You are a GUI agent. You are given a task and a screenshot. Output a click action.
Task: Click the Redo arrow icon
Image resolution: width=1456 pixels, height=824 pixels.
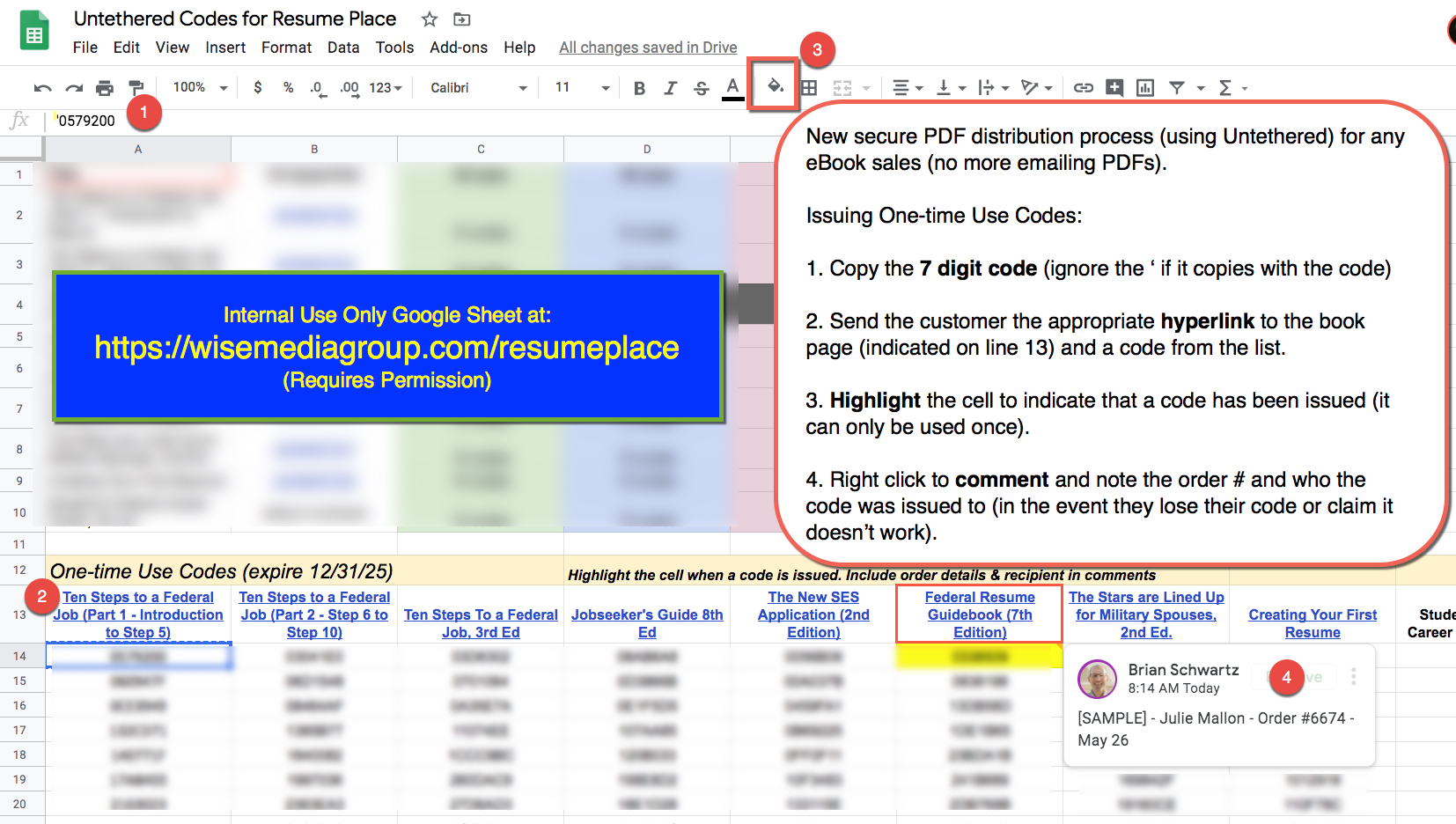74,88
